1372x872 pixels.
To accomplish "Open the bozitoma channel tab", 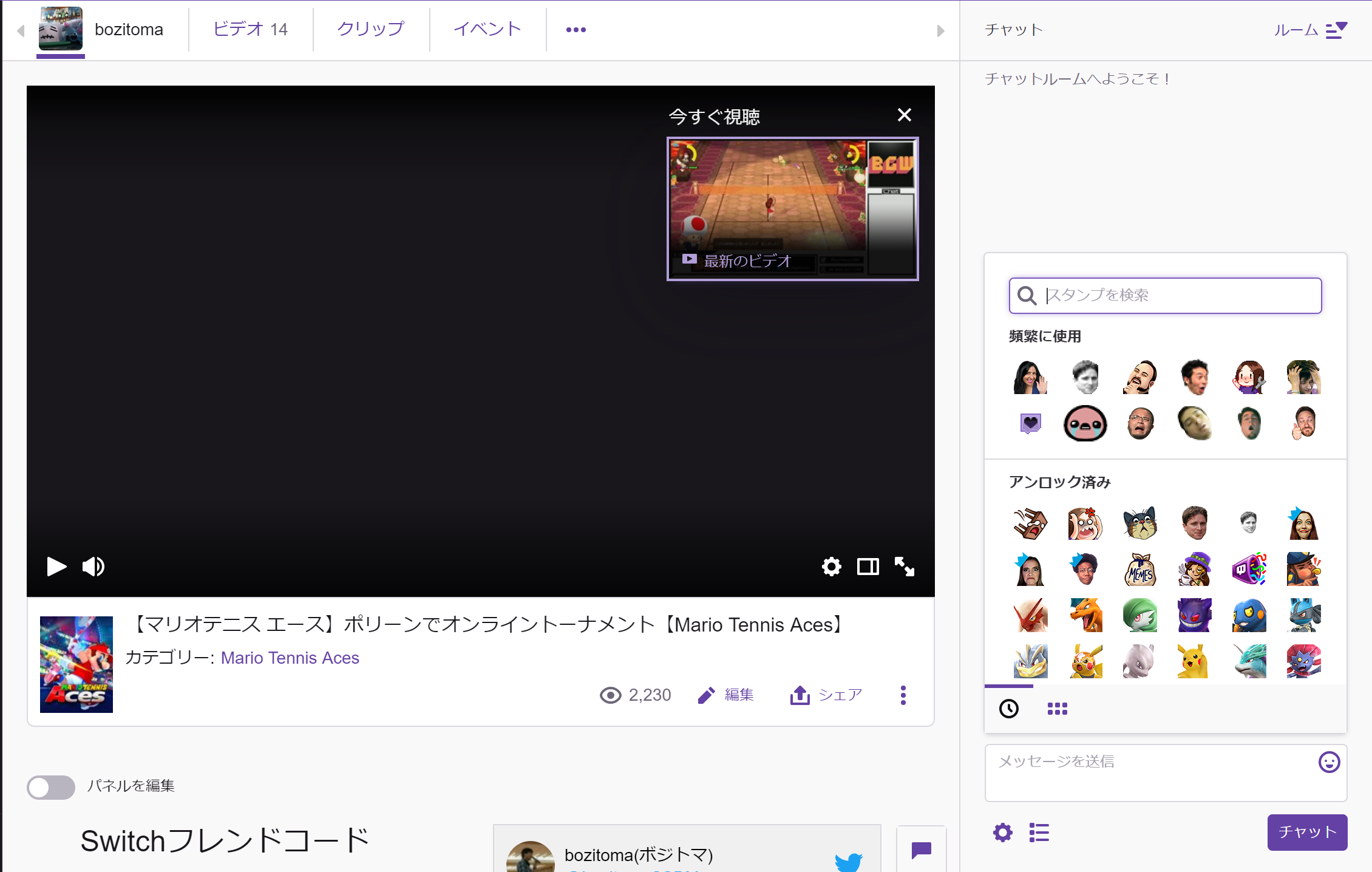I will pos(101,29).
